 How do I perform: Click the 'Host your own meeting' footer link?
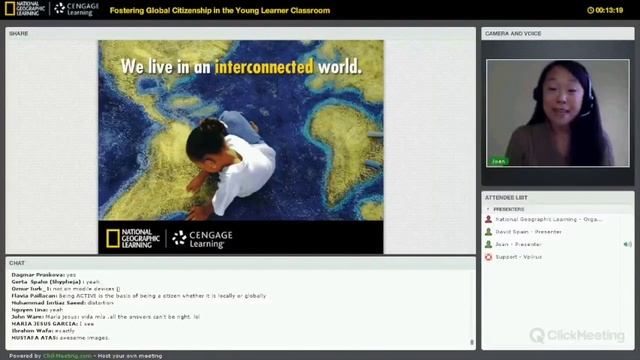click(x=130, y=356)
